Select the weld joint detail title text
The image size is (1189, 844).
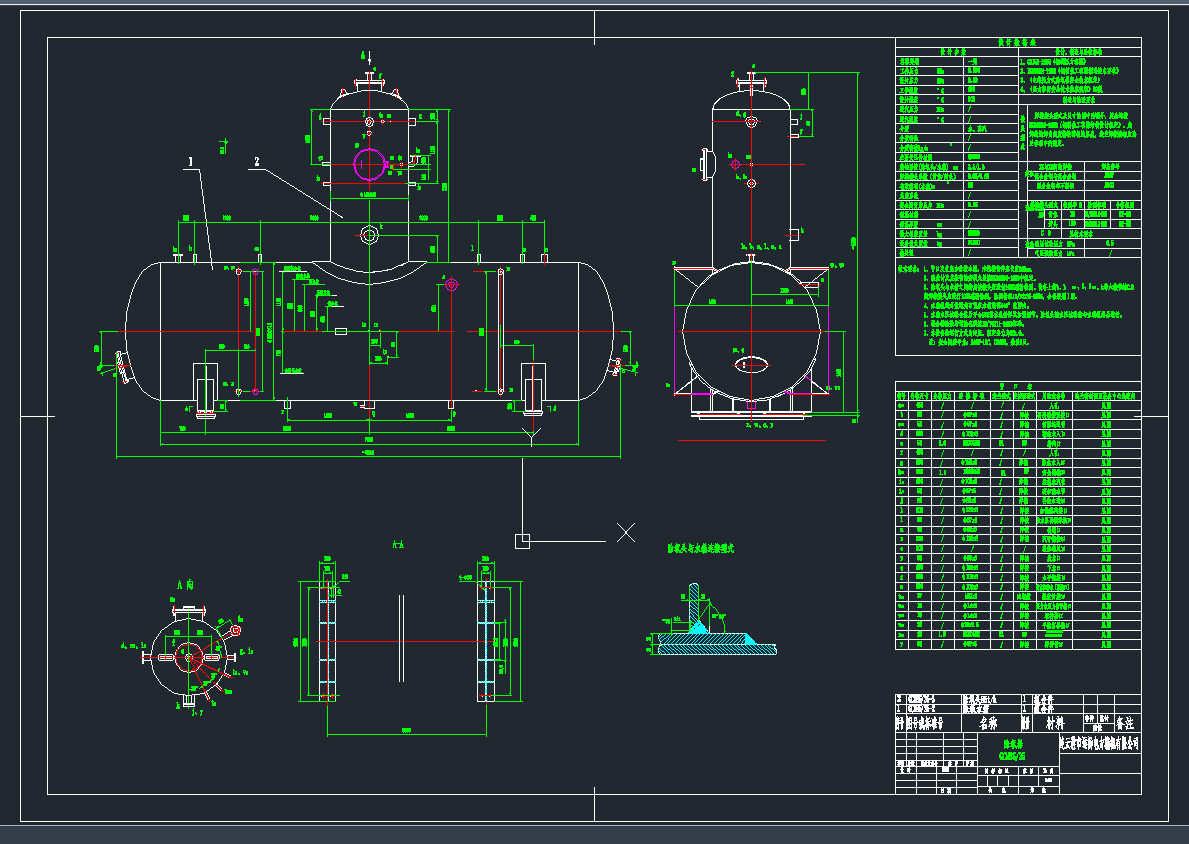(701, 548)
